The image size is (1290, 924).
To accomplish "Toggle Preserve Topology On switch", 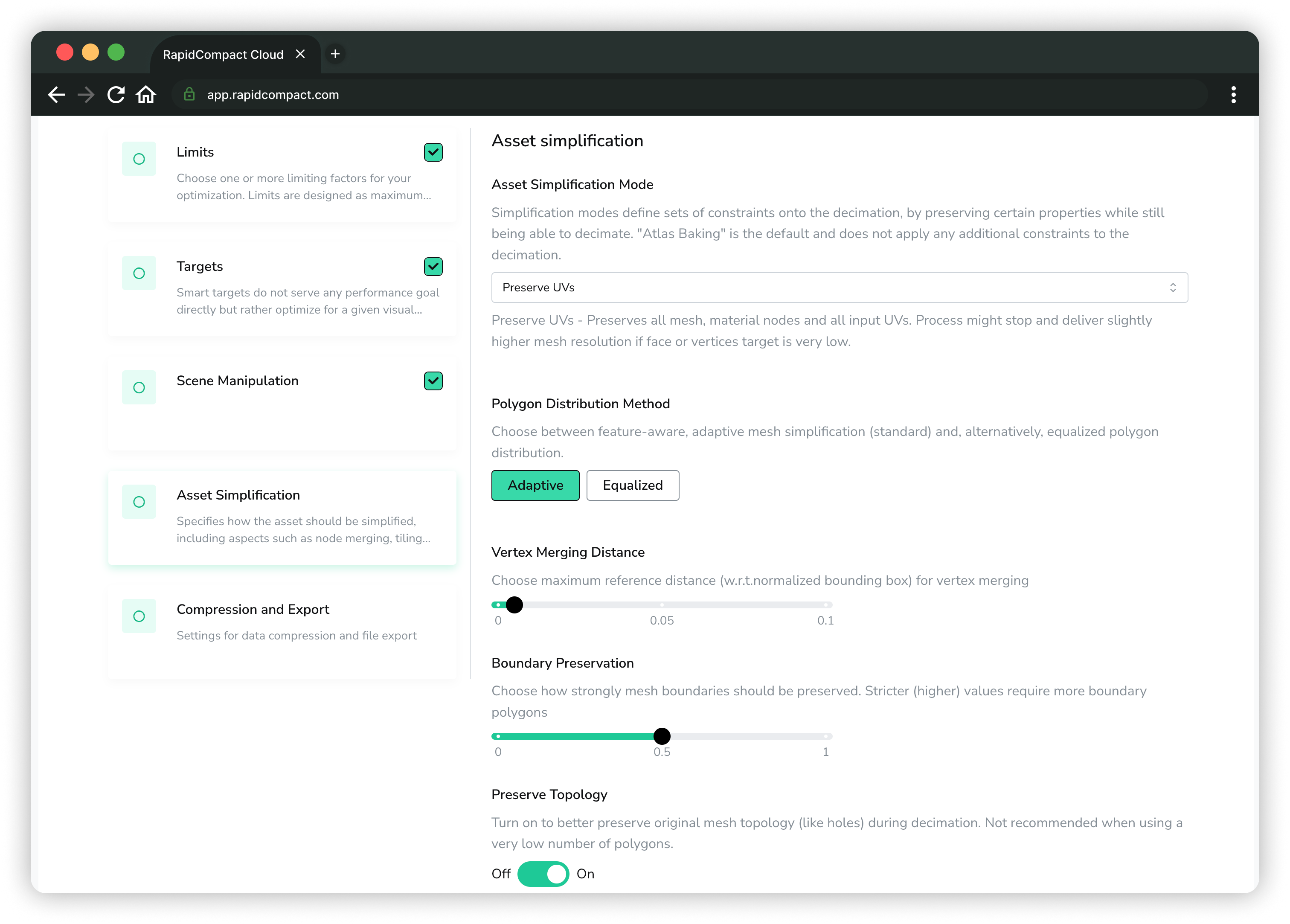I will coord(543,874).
